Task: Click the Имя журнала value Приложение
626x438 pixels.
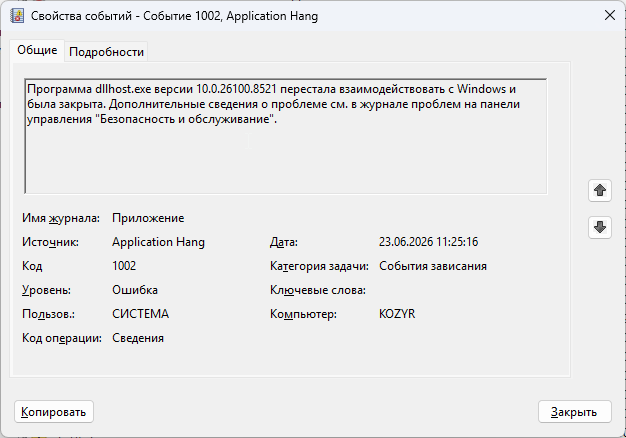Action: click(x=148, y=218)
